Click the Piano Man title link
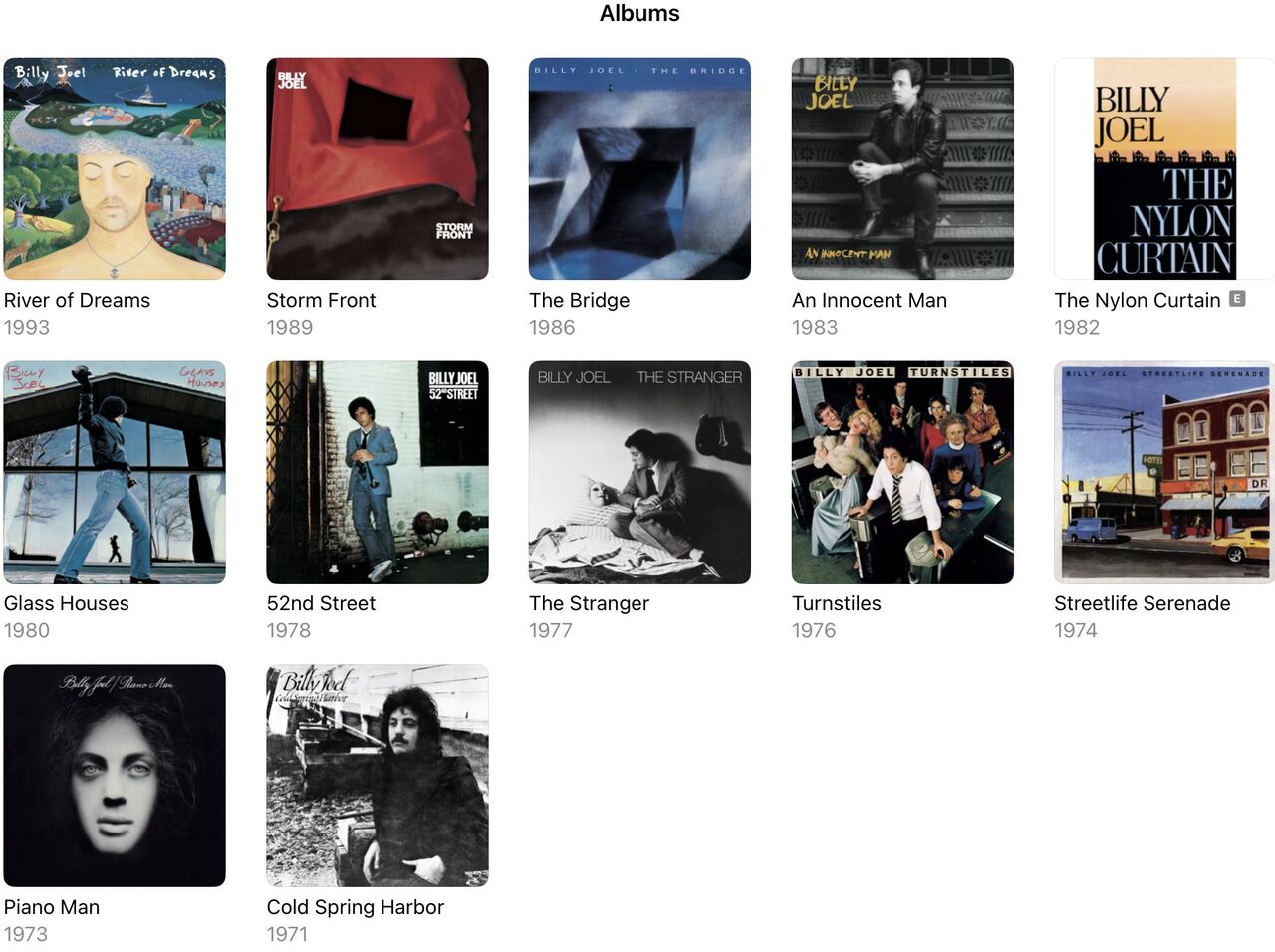This screenshot has width=1275, height=952. 52,907
